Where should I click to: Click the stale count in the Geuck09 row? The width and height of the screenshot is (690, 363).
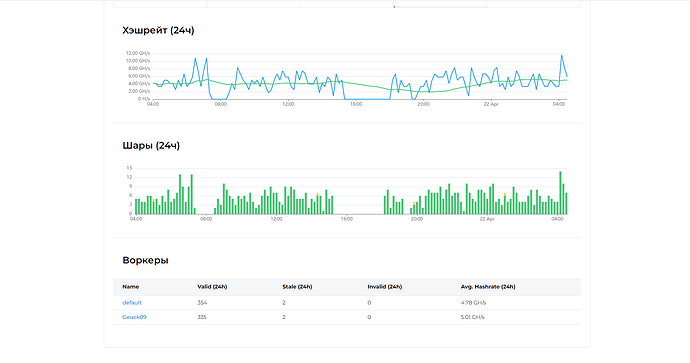click(x=284, y=317)
